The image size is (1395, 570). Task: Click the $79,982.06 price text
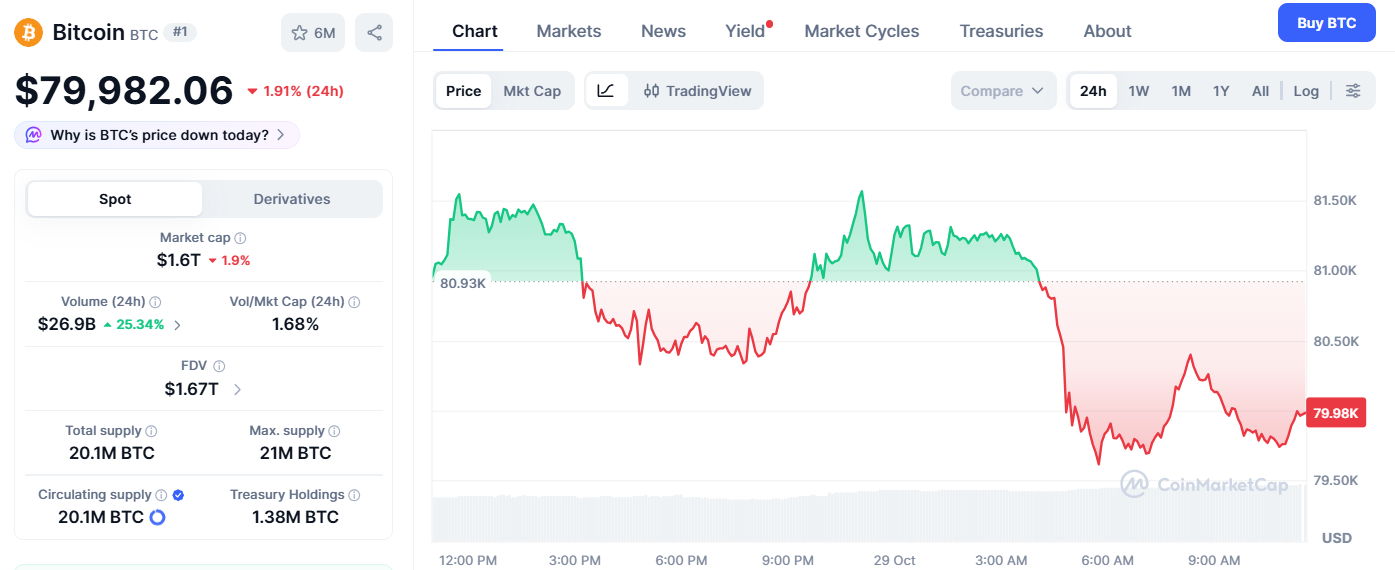click(124, 91)
